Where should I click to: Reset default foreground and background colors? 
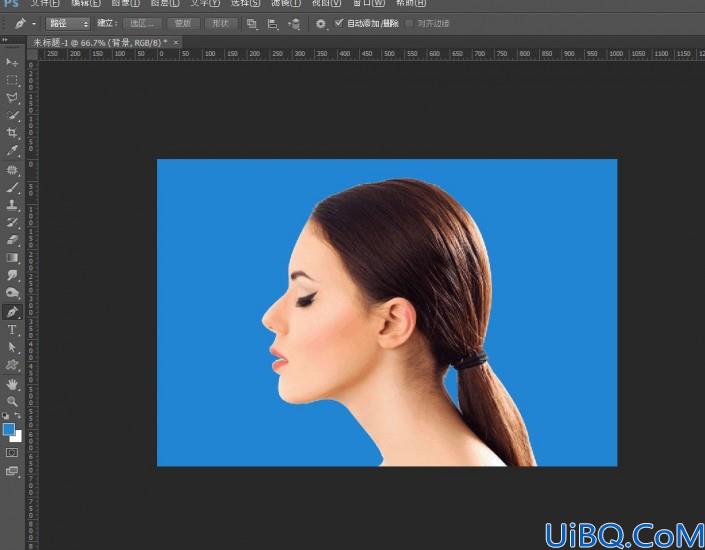tap(5, 416)
